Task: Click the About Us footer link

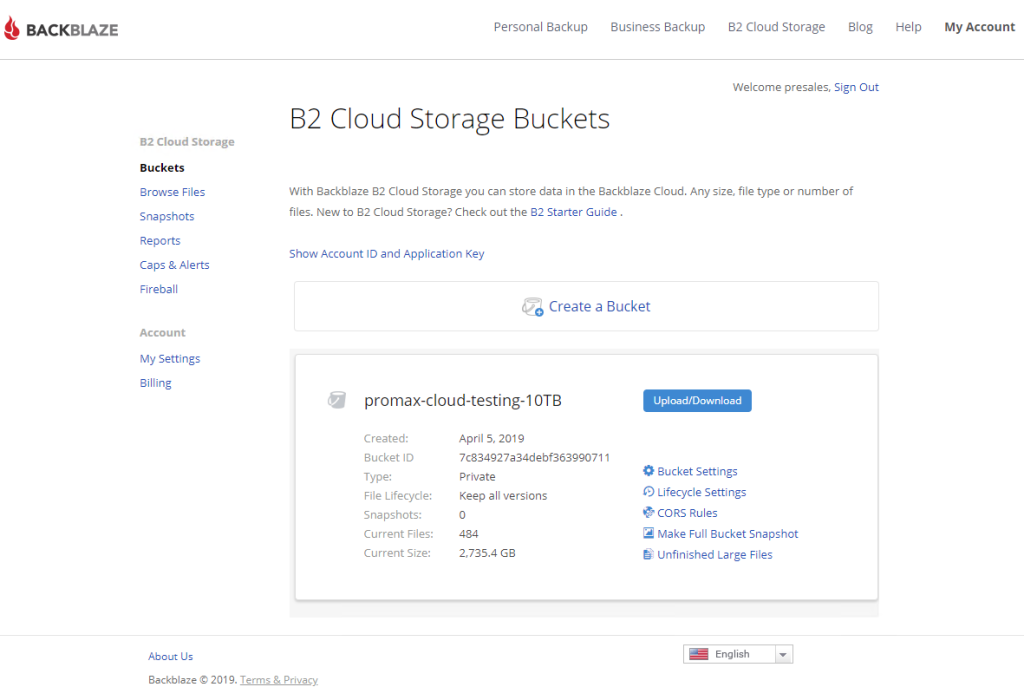Action: click(170, 656)
